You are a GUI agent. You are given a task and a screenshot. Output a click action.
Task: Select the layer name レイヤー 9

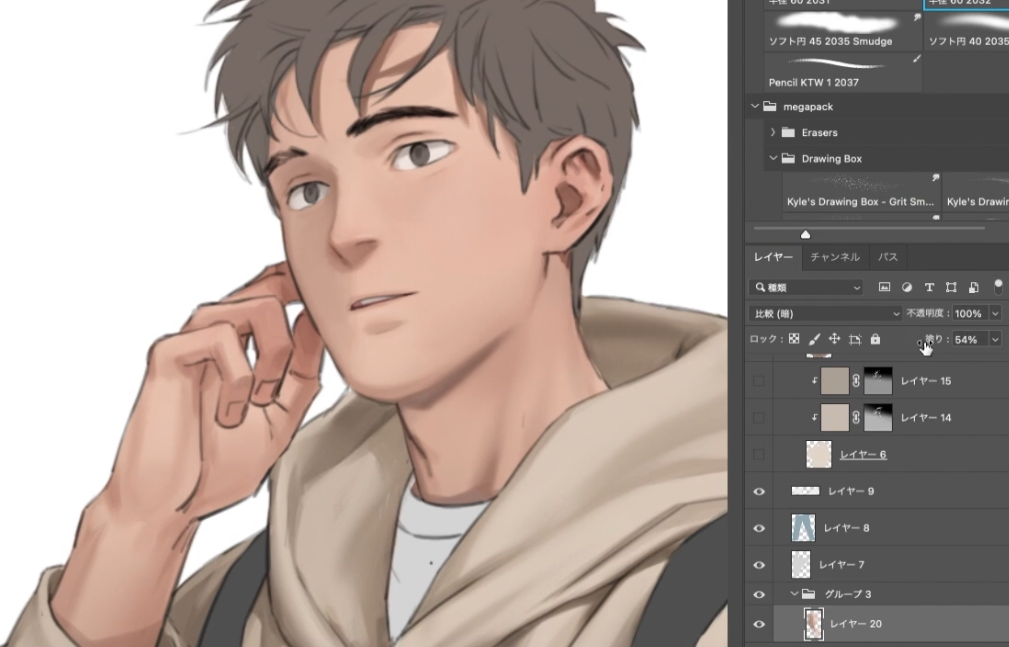point(851,491)
